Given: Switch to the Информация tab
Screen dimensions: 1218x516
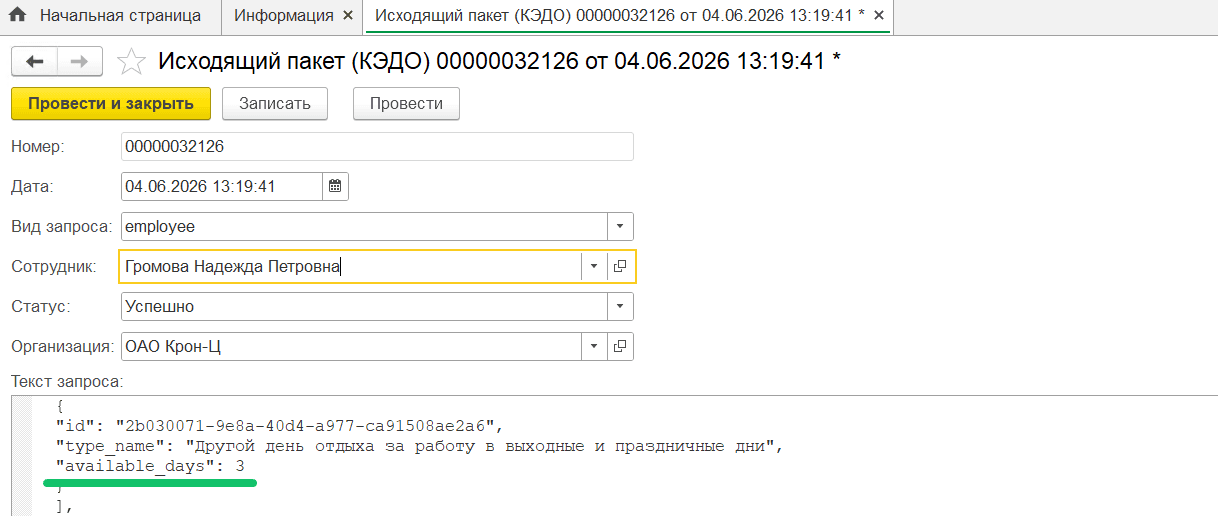Looking at the screenshot, I should 291,16.
